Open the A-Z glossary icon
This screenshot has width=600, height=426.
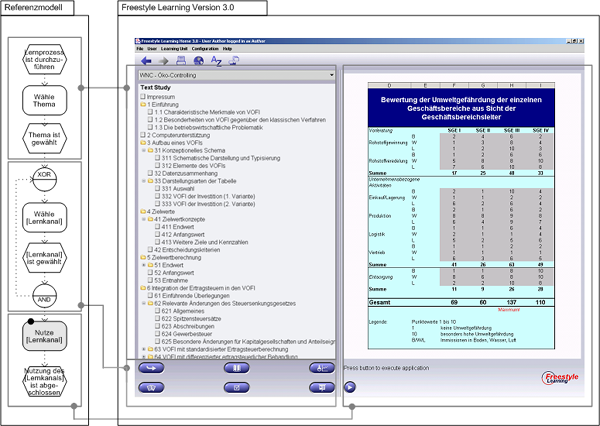(216, 61)
